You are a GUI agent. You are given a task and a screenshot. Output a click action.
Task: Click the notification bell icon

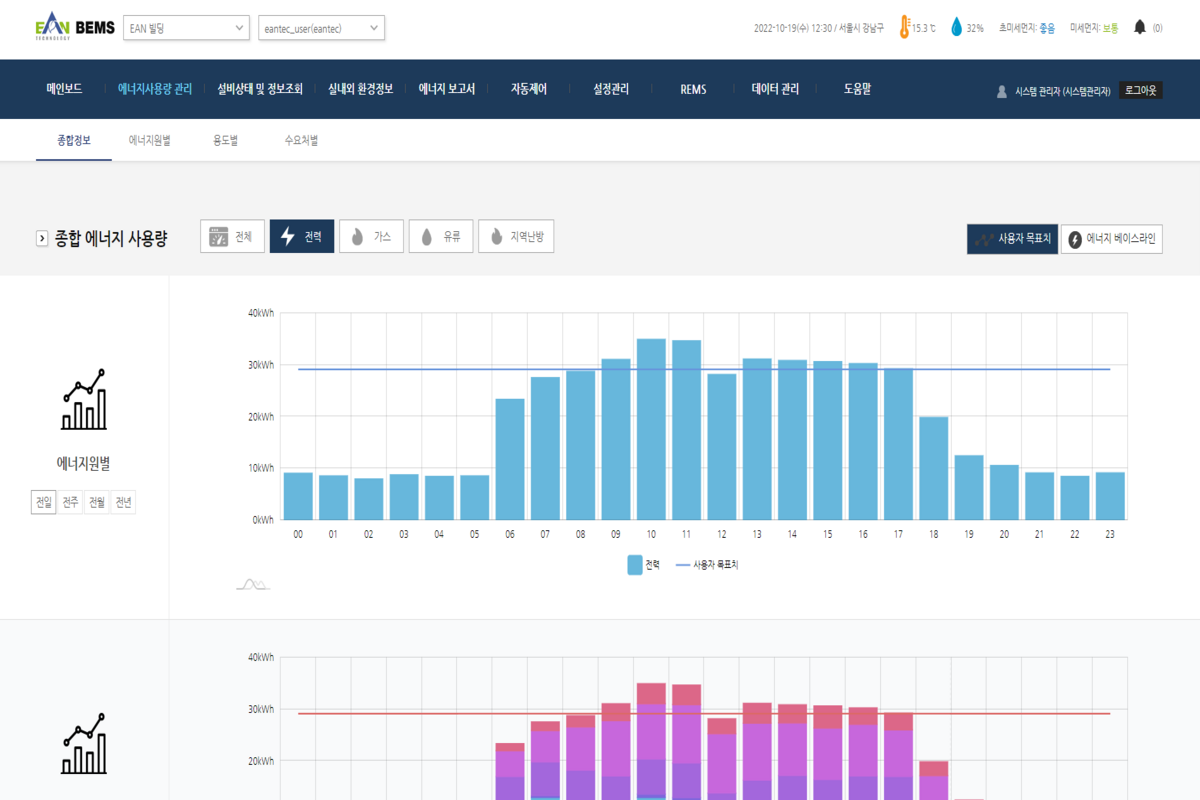pos(1139,28)
